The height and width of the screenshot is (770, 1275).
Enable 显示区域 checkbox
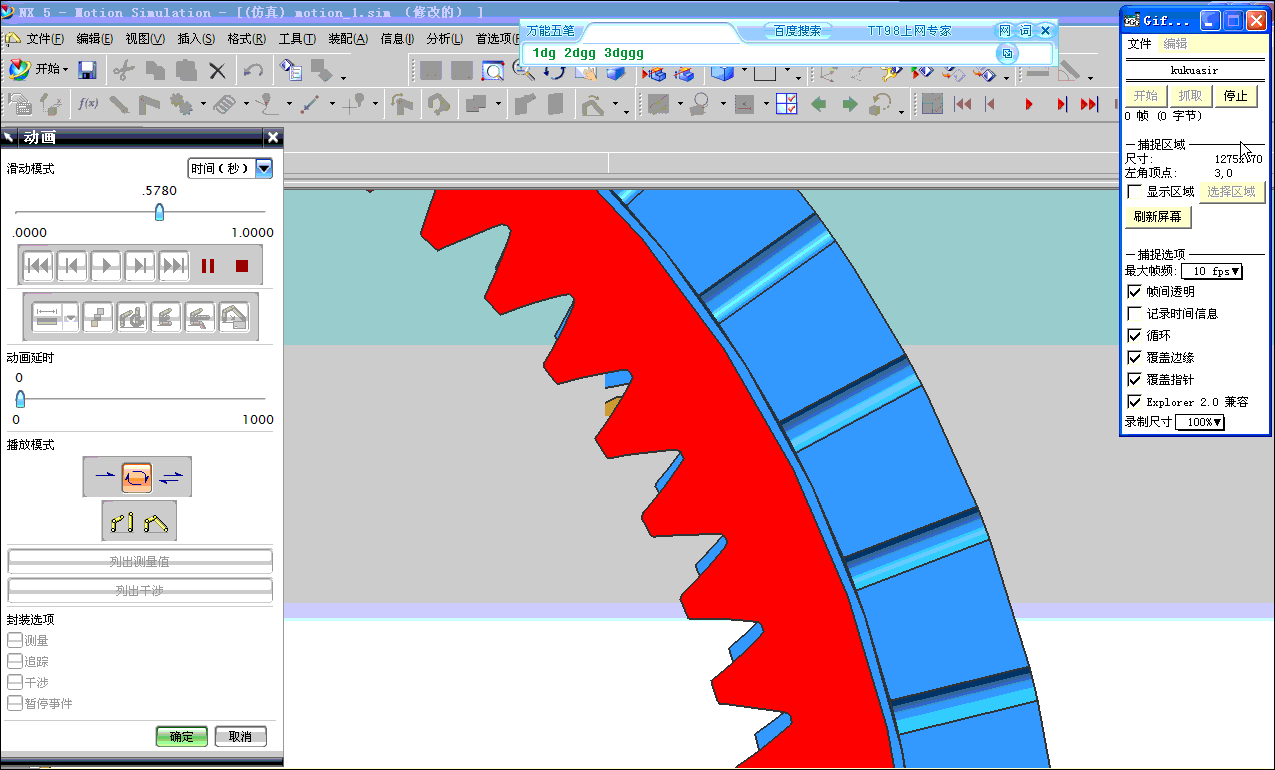(x=1134, y=191)
